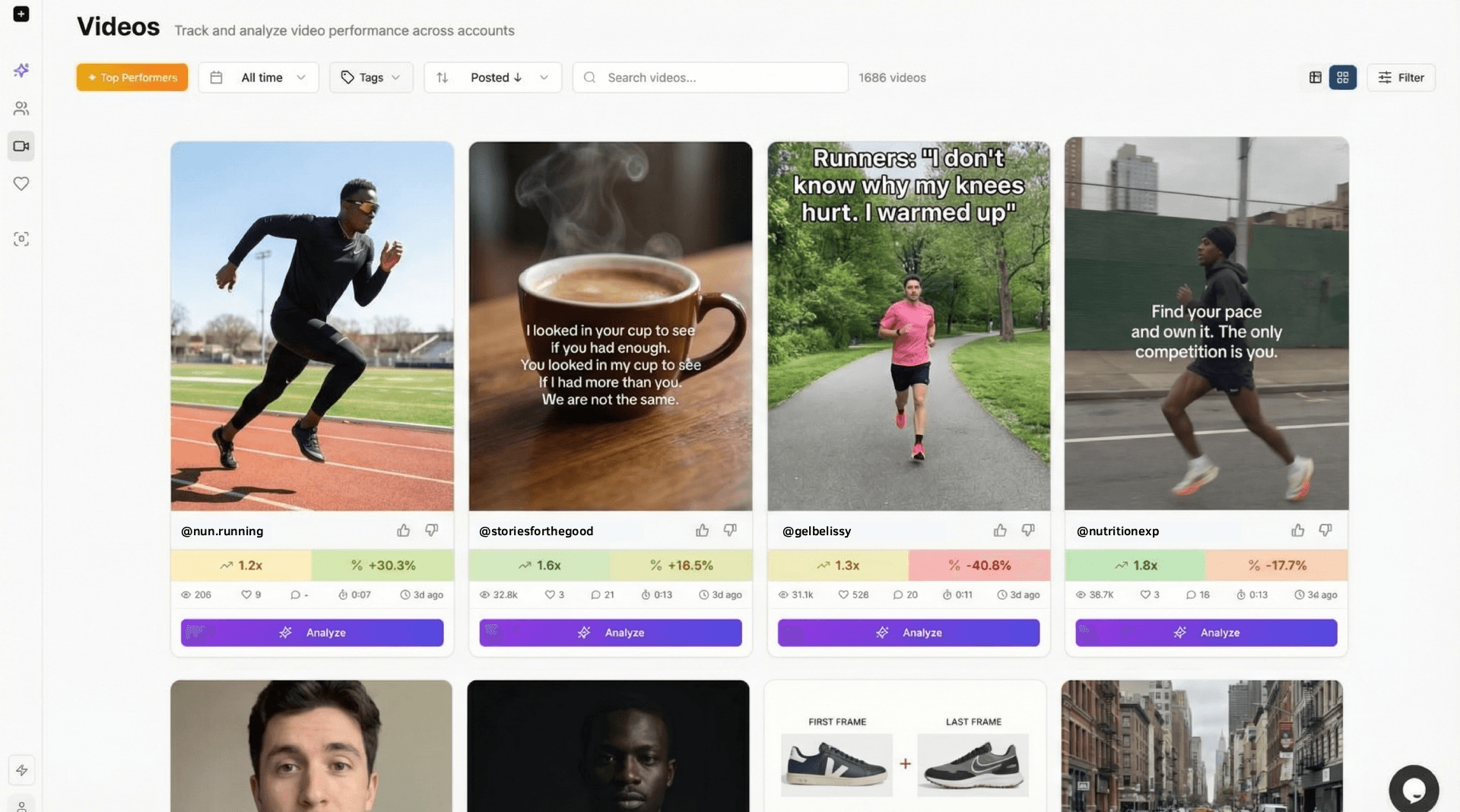Switch to grid view layout icon
Viewport: 1460px width, 812px height.
pos(1342,77)
